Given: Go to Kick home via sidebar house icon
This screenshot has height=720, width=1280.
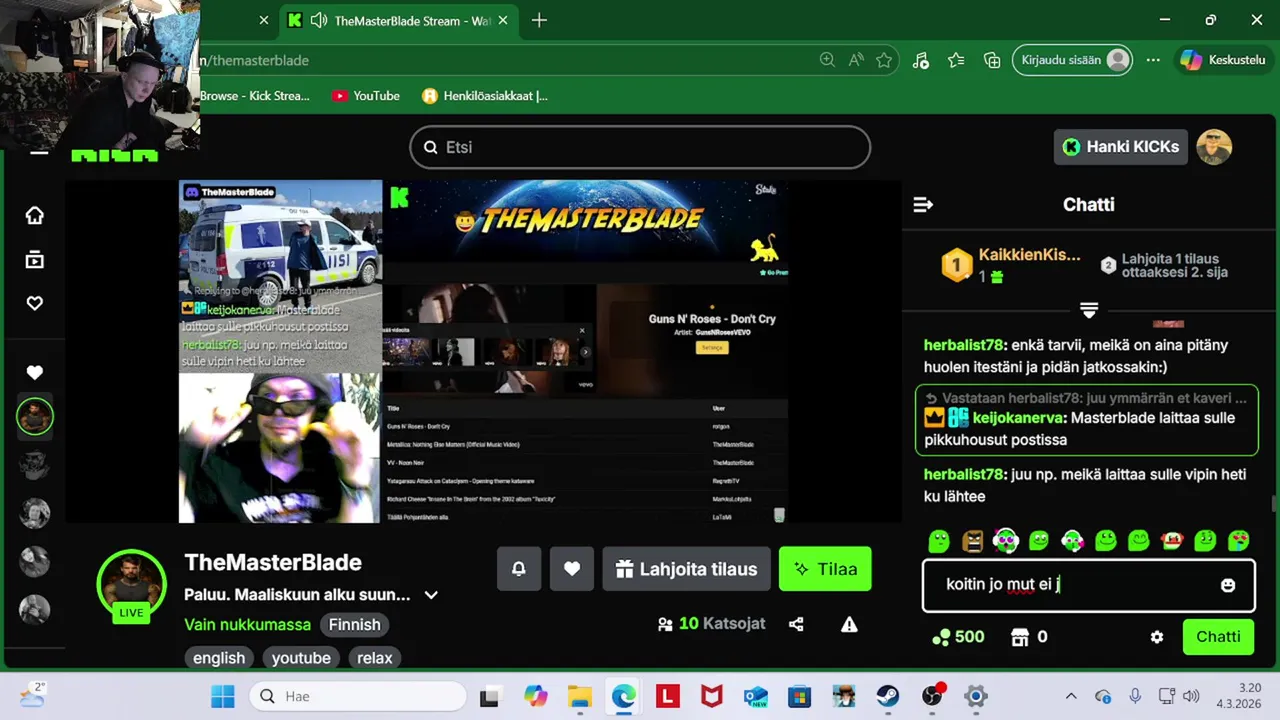Looking at the screenshot, I should (x=35, y=215).
